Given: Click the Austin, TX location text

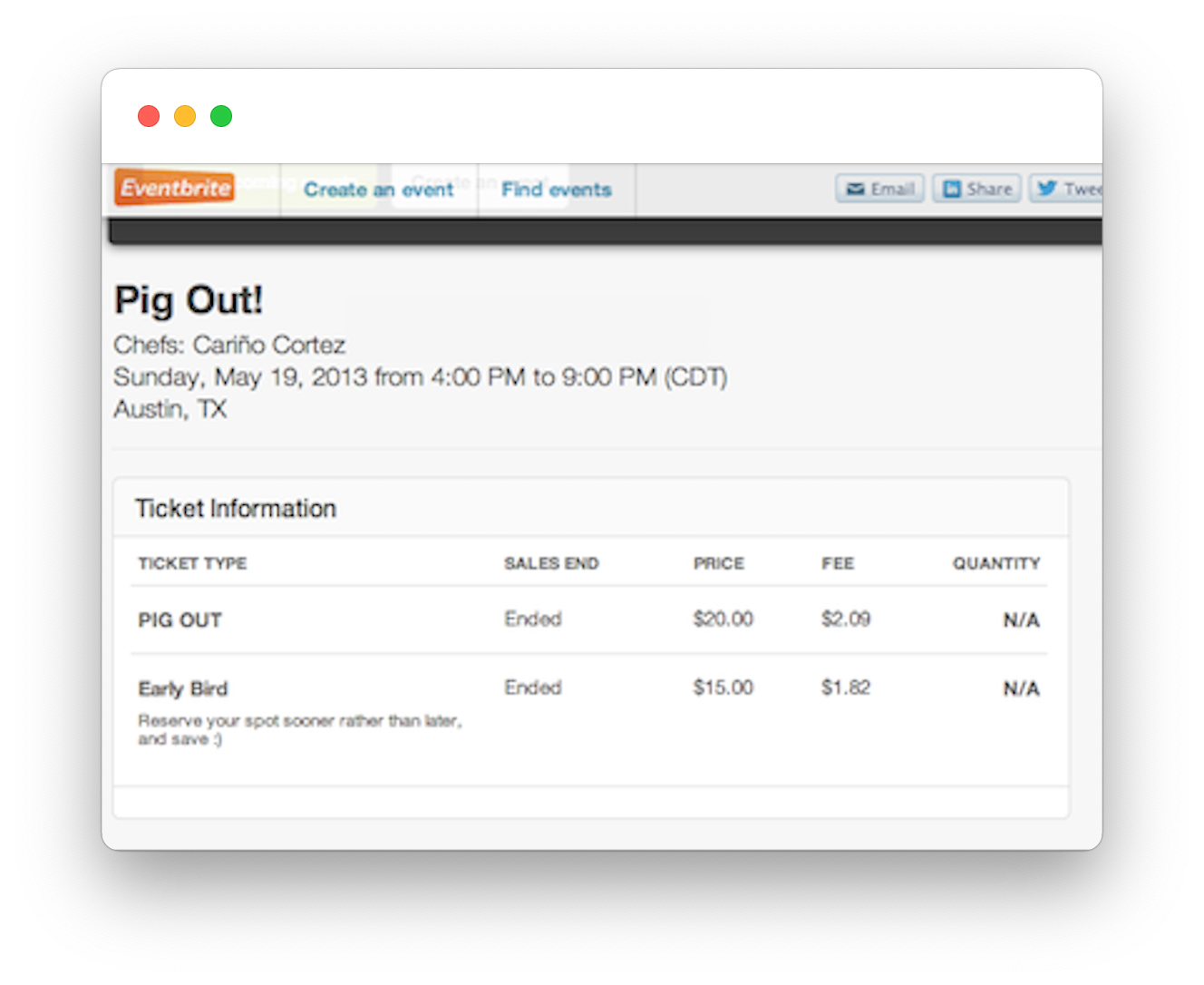Looking at the screenshot, I should [x=170, y=409].
